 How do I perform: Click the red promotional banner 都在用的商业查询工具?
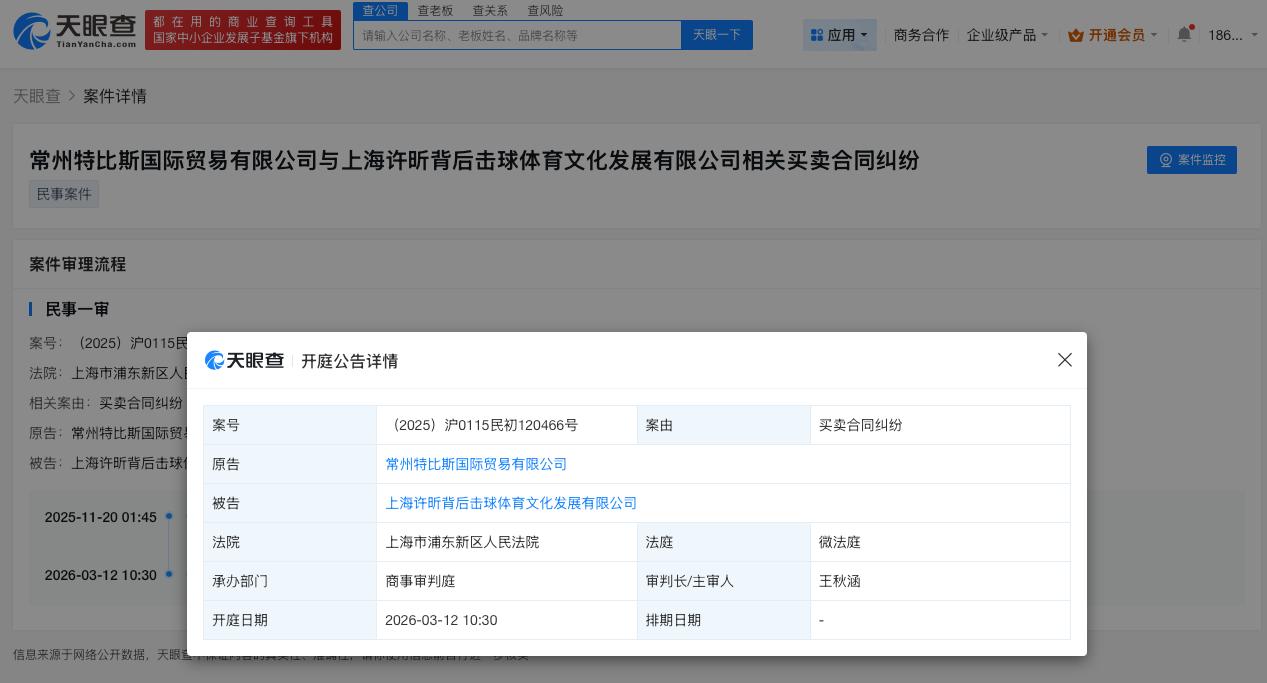[x=243, y=30]
